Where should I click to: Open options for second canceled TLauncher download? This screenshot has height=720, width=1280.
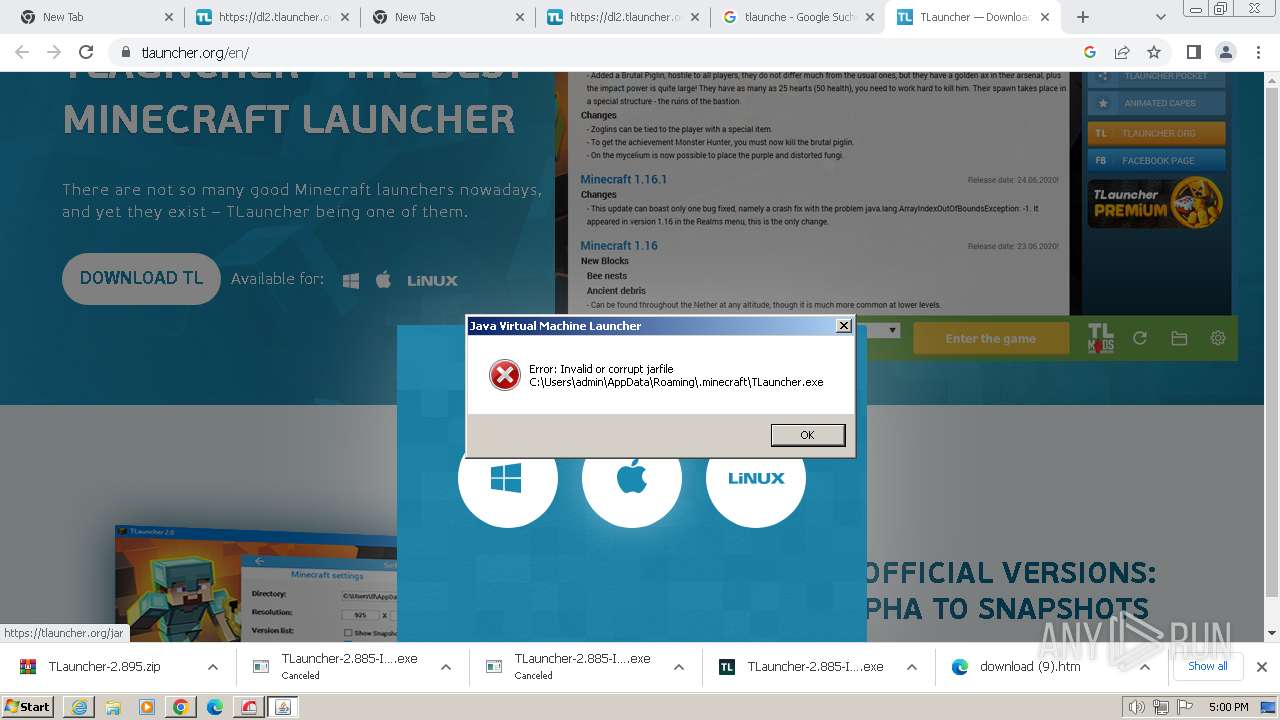coord(679,667)
